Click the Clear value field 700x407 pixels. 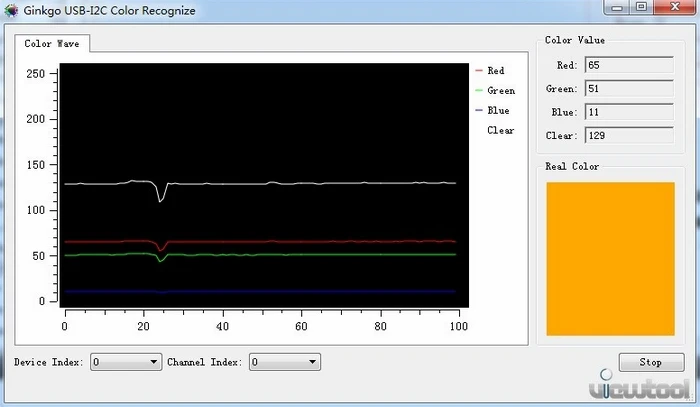pos(629,135)
